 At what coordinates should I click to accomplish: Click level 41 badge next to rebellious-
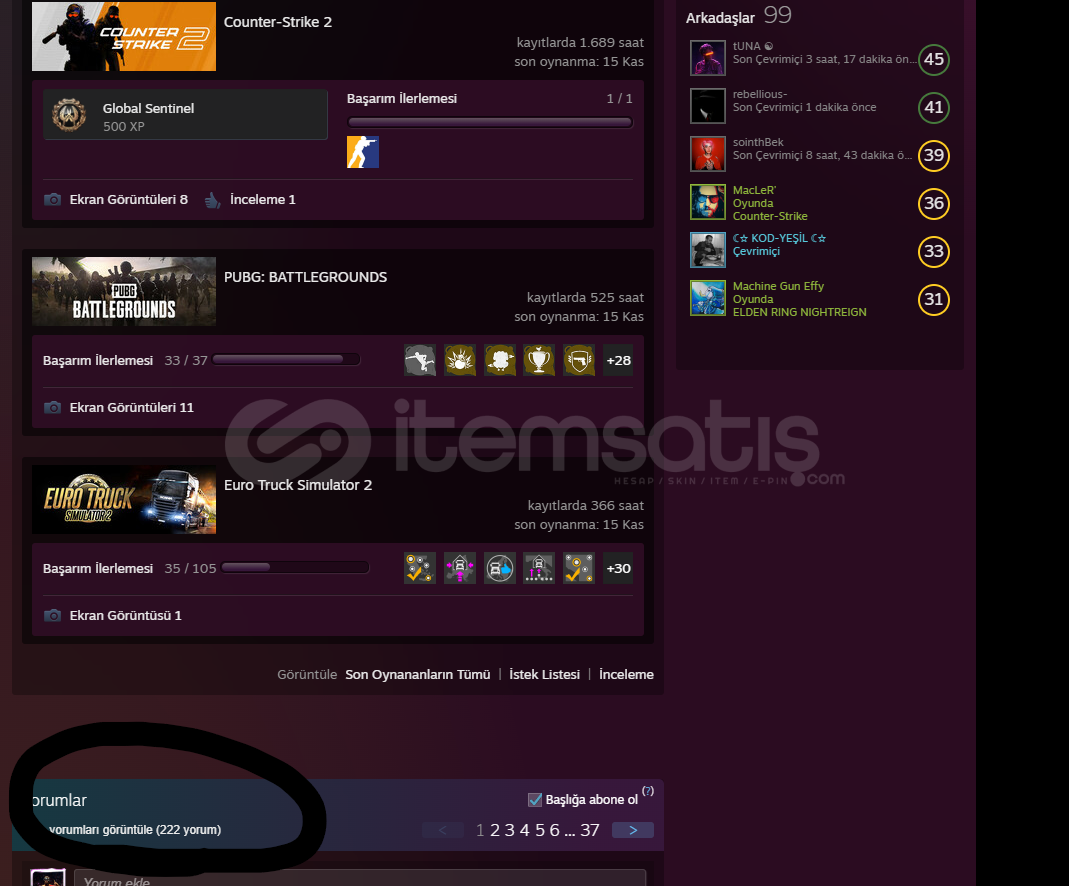point(934,107)
